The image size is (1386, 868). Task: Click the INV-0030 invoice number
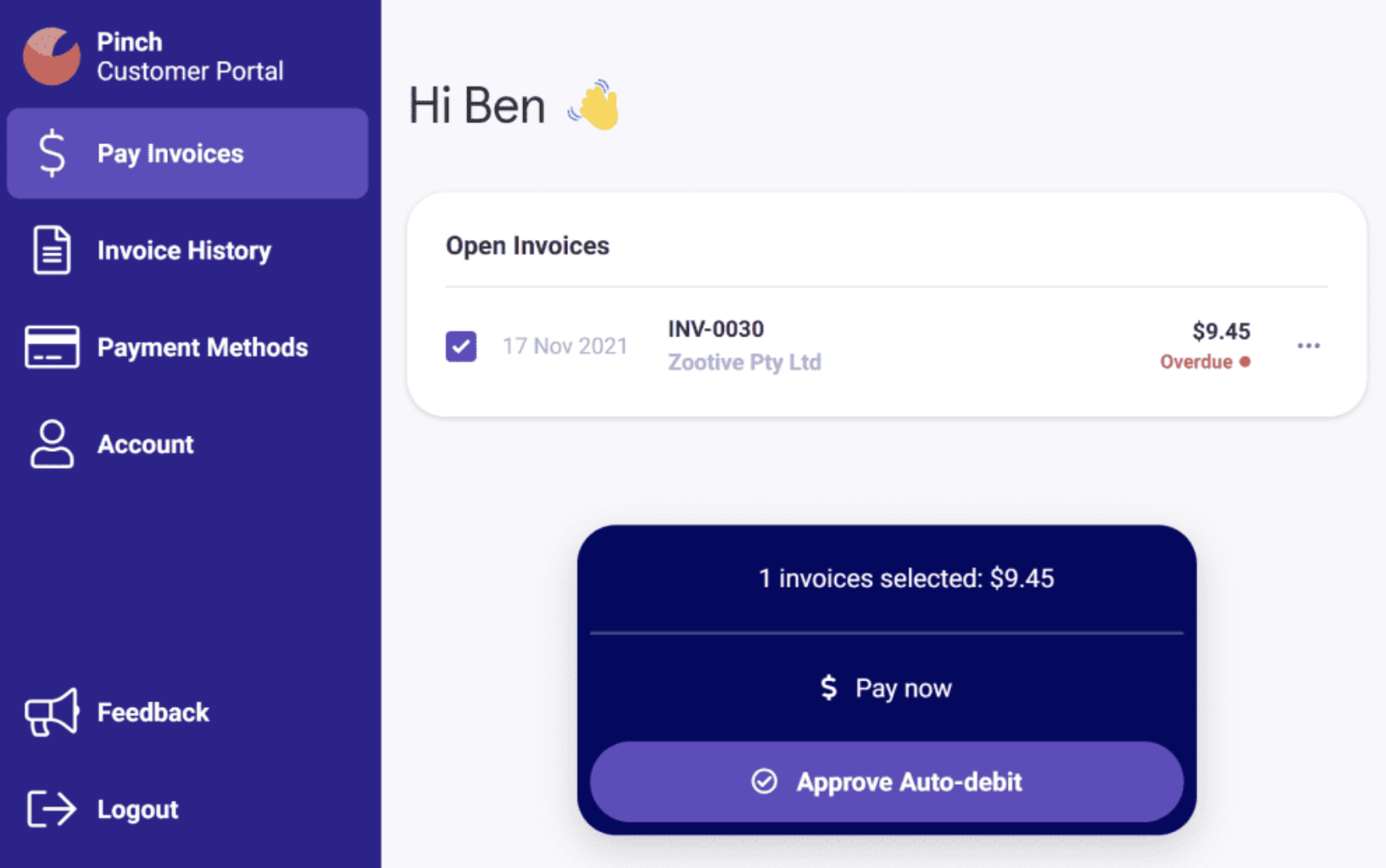715,329
